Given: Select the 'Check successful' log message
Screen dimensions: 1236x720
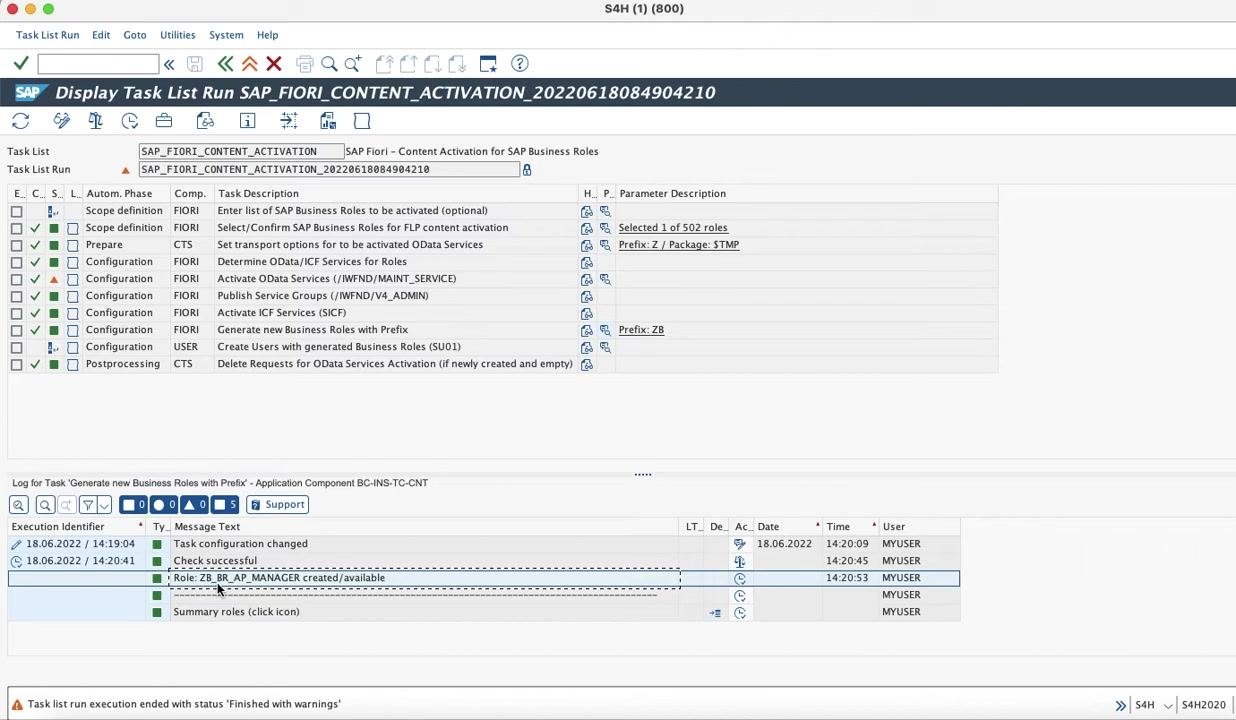Looking at the screenshot, I should 215,561.
